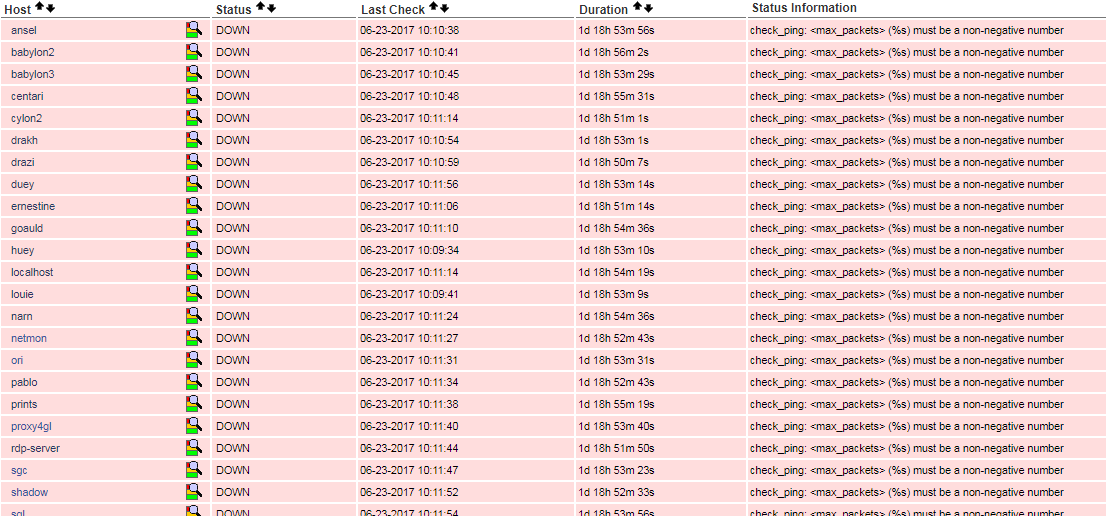1106x516 pixels.
Task: View service details icon for babylon3
Action: coord(193,74)
